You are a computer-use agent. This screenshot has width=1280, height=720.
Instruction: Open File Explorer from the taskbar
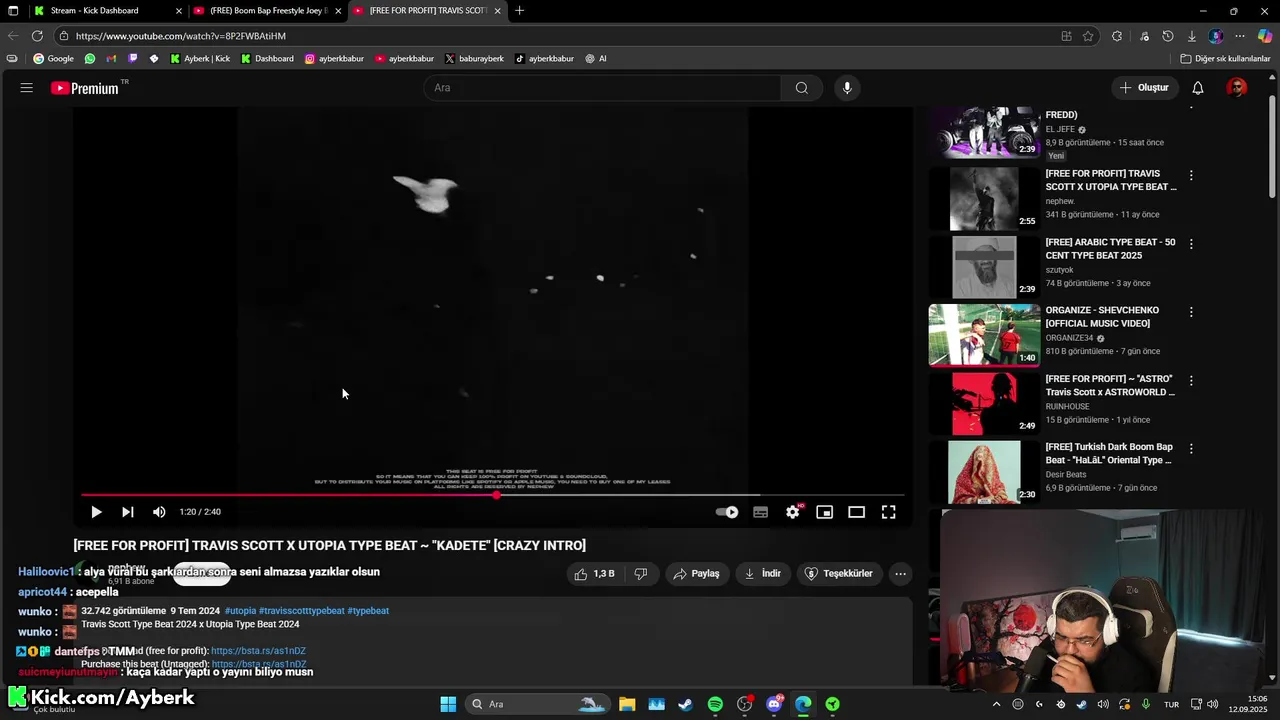[627, 704]
